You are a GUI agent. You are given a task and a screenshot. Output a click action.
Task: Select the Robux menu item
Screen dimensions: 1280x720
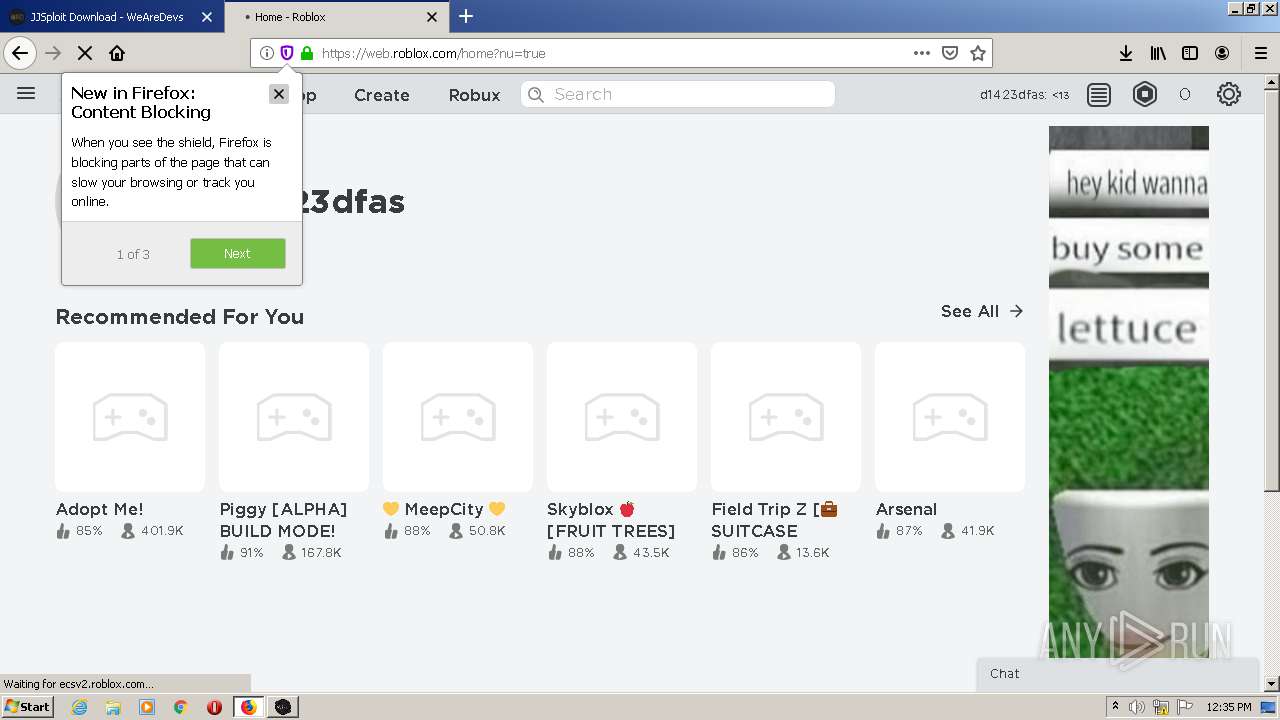(474, 95)
